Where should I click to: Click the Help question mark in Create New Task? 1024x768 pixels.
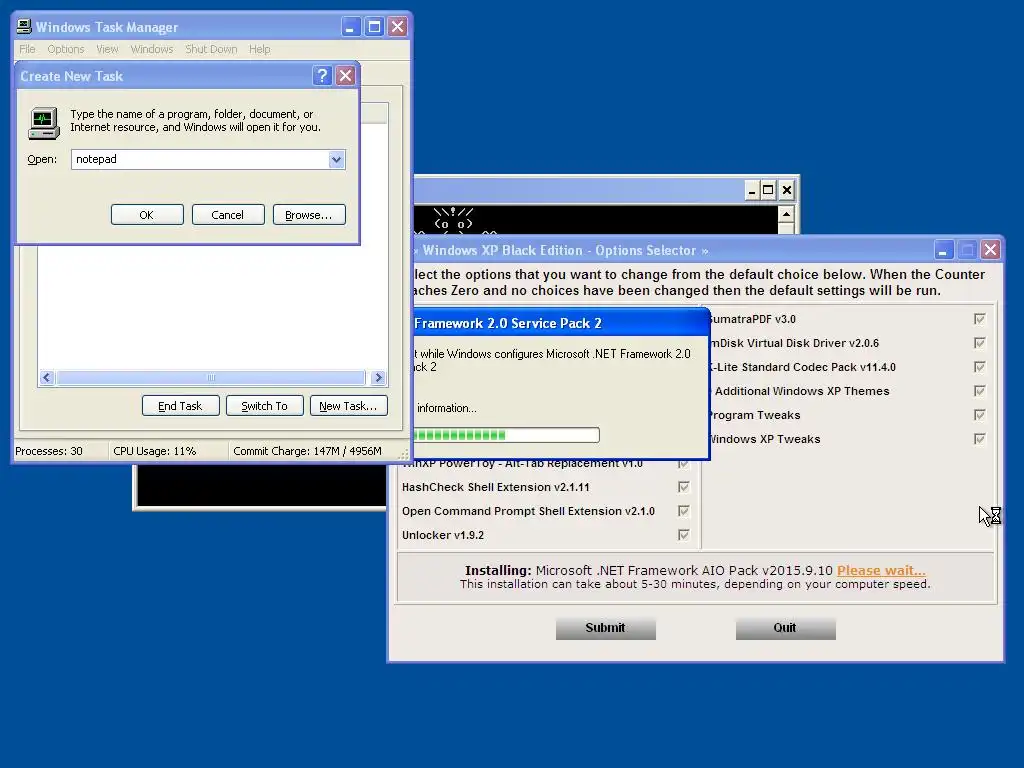click(321, 76)
